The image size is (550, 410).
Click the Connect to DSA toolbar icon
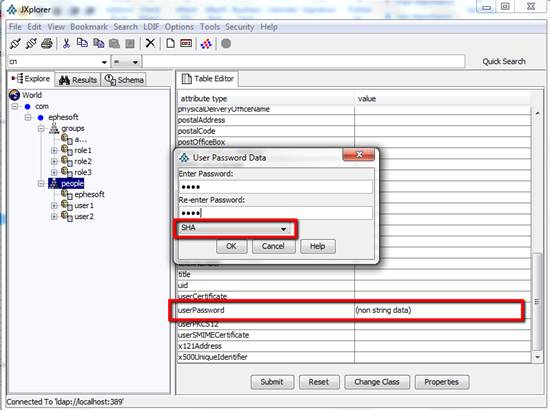(x=15, y=43)
